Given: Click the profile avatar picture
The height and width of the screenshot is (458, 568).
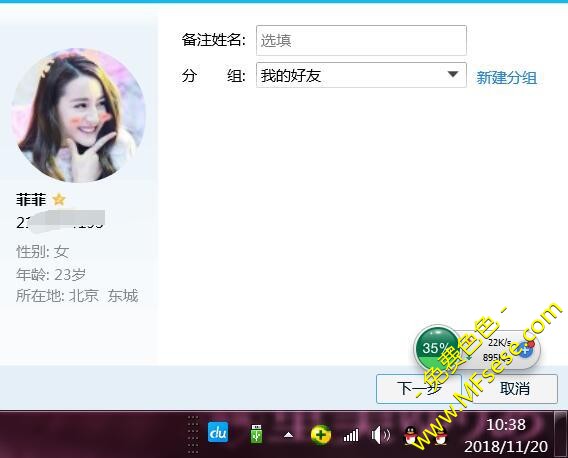Looking at the screenshot, I should point(78,115).
